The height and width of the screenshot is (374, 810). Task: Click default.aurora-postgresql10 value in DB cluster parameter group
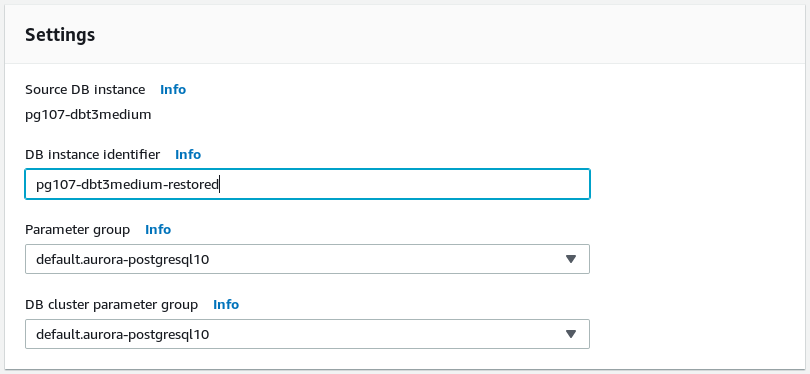click(x=122, y=334)
